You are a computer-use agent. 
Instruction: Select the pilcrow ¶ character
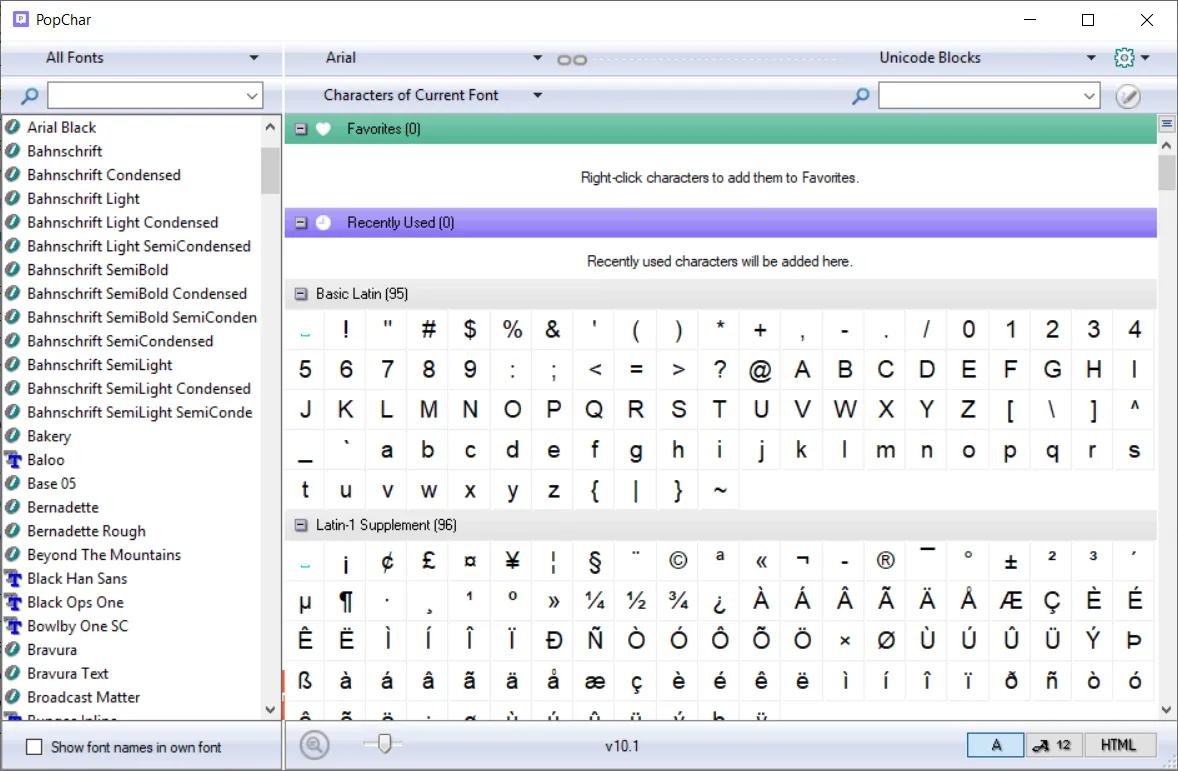346,600
